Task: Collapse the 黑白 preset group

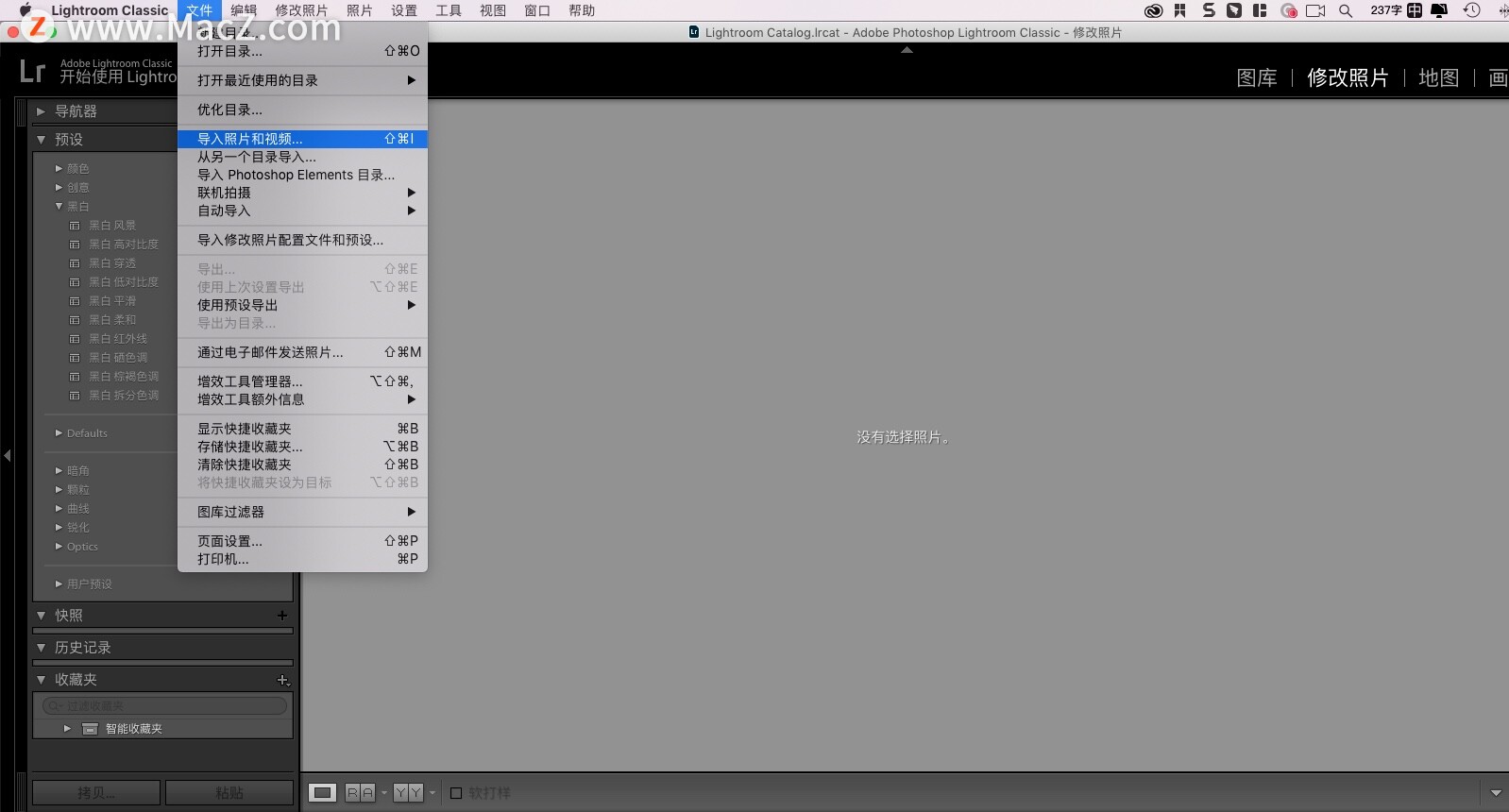Action: [59, 207]
